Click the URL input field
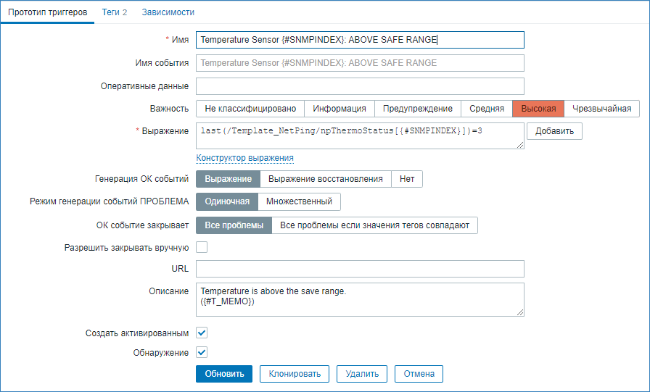Screen dimensions: 650x392 tap(360, 269)
